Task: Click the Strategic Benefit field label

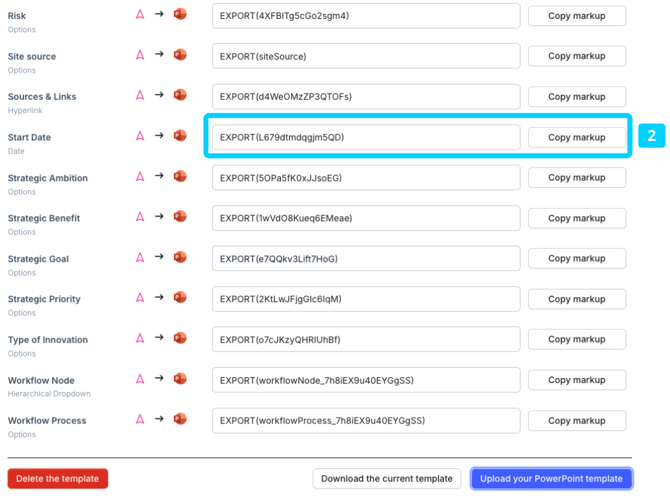Action: click(44, 218)
